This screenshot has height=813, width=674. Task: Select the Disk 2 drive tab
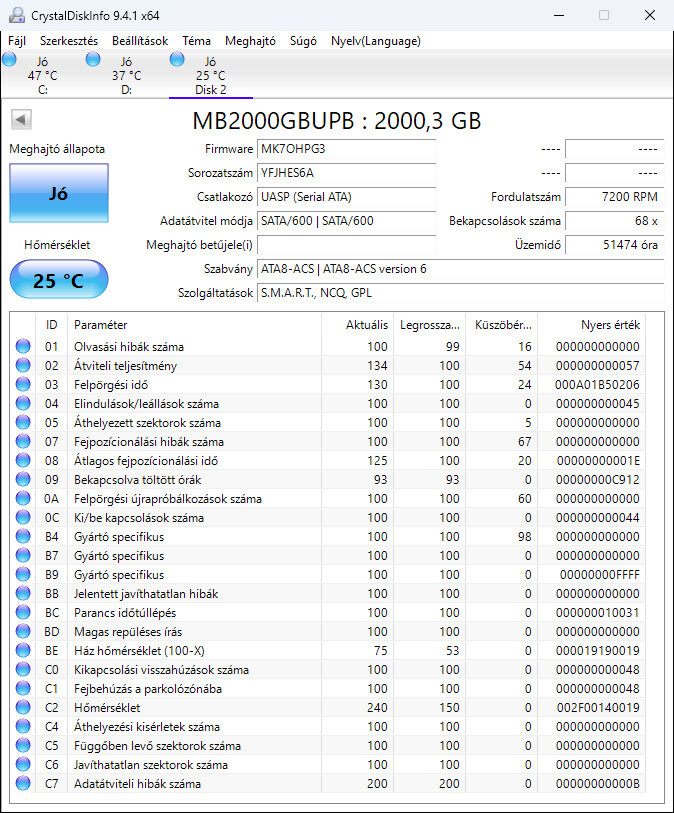pos(210,75)
